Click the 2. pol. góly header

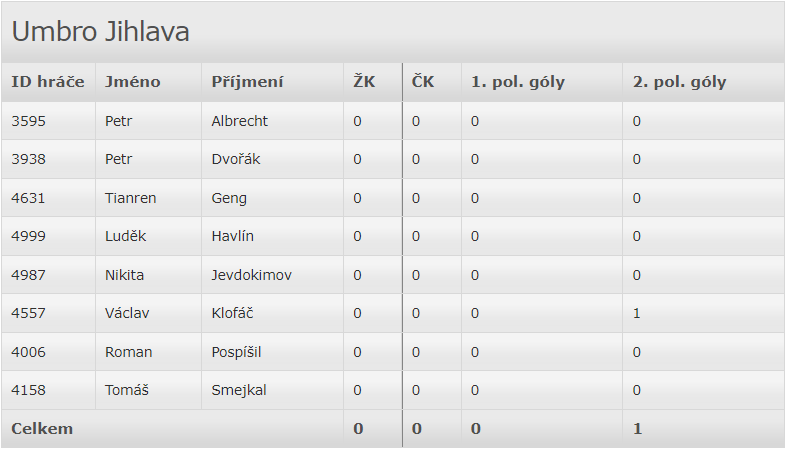(x=680, y=82)
